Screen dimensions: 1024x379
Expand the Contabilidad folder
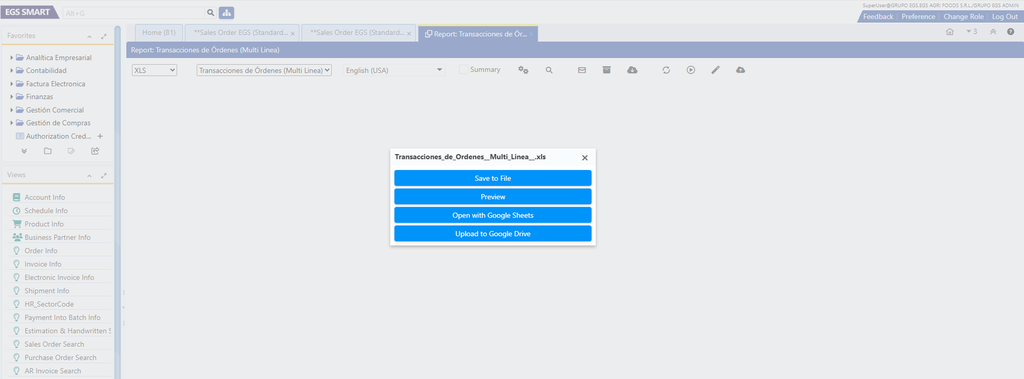point(12,71)
